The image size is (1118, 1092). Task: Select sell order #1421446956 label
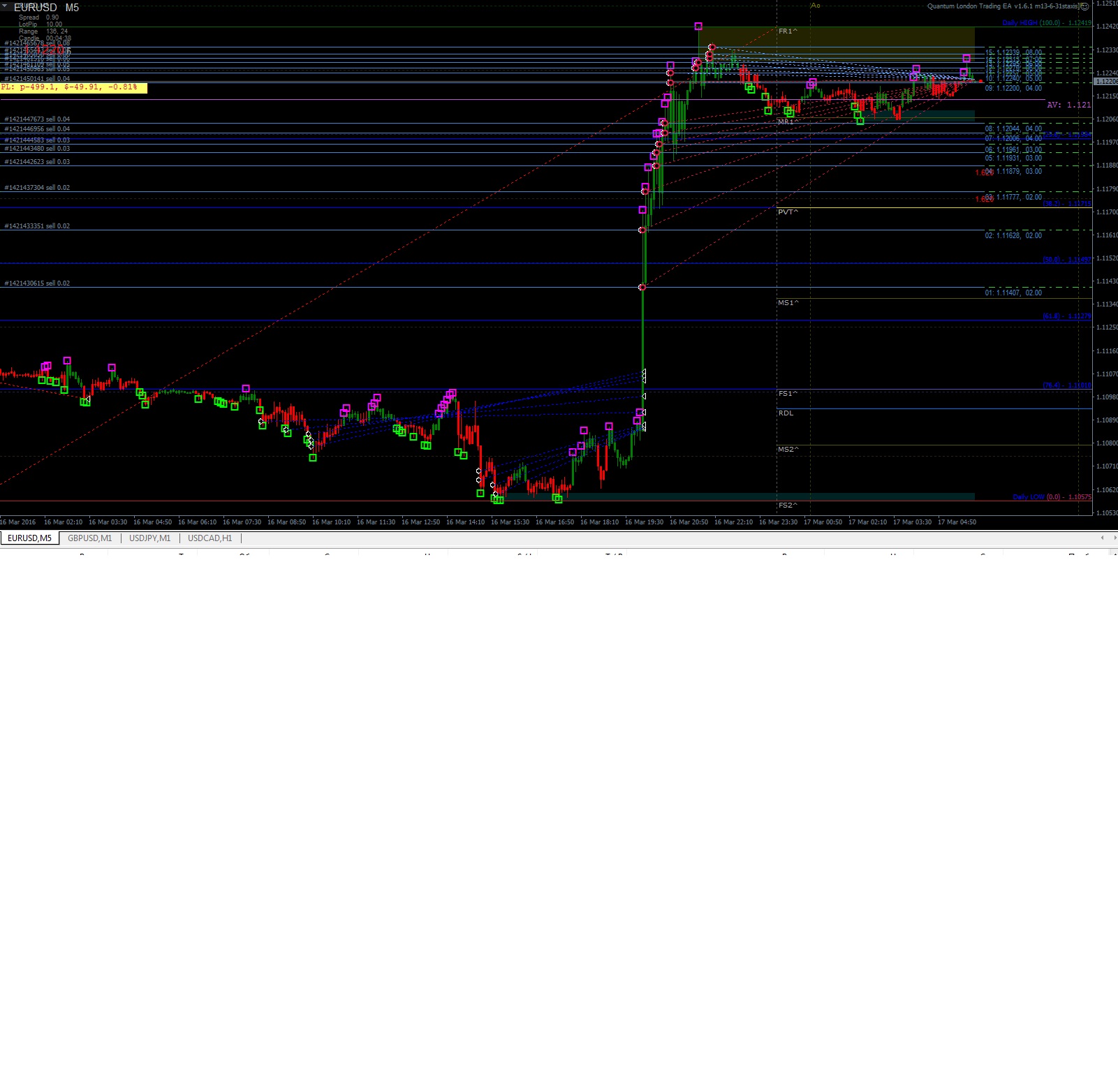(x=37, y=129)
